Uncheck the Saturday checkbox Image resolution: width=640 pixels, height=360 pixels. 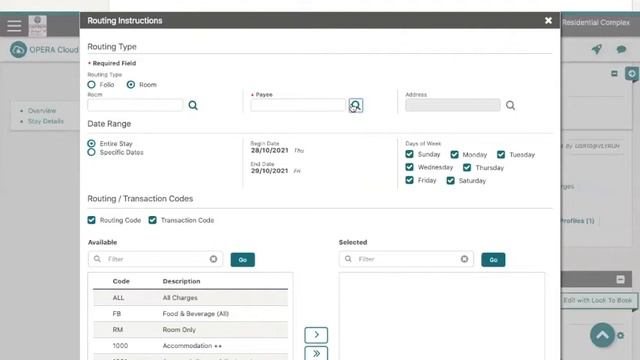pyautogui.click(x=451, y=181)
